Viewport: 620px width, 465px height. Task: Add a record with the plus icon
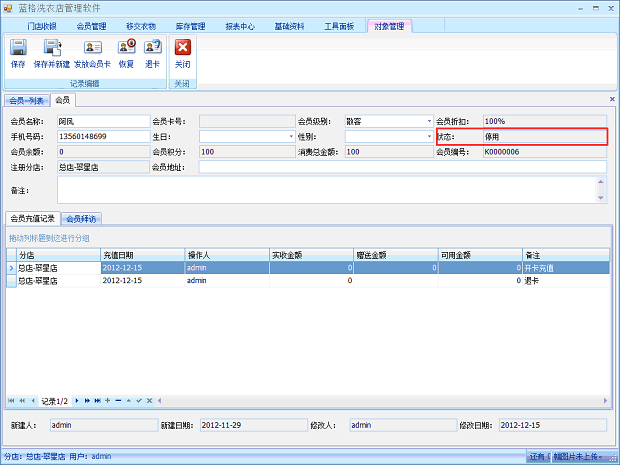point(108,401)
